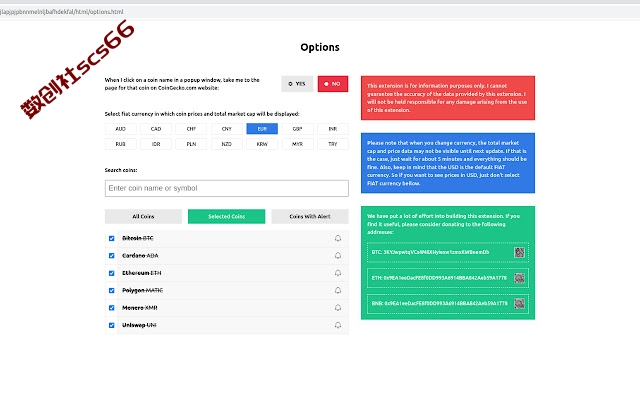Image resolution: width=640 pixels, height=400 pixels.
Task: Deselect the highlighted EUR currency
Action: pos(262,129)
